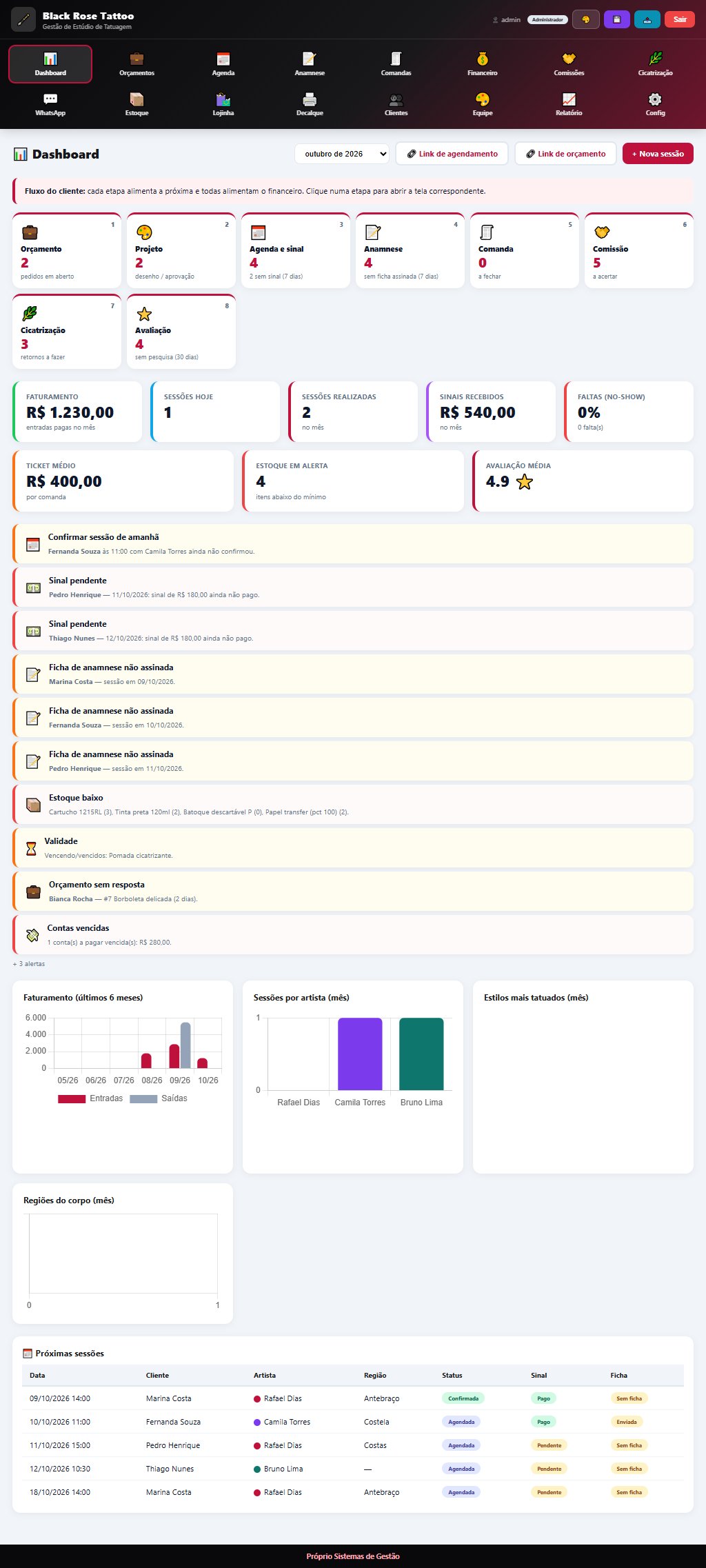Click the Nova sessão button
The width and height of the screenshot is (706, 1568).
(658, 154)
